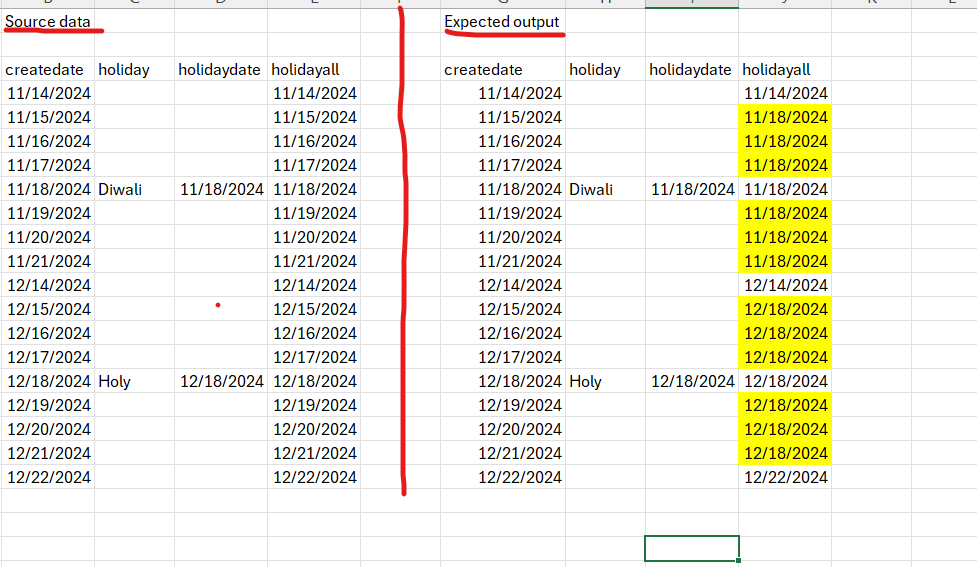Select yellow holidayall cell in Expected output 11/20/2024 row
977x567 pixels.
pyautogui.click(x=785, y=237)
